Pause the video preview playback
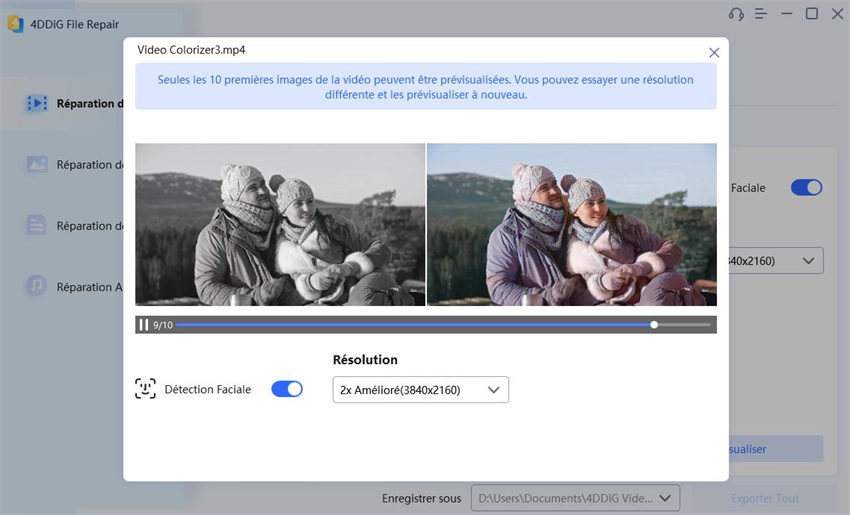The width and height of the screenshot is (850, 515). click(143, 325)
